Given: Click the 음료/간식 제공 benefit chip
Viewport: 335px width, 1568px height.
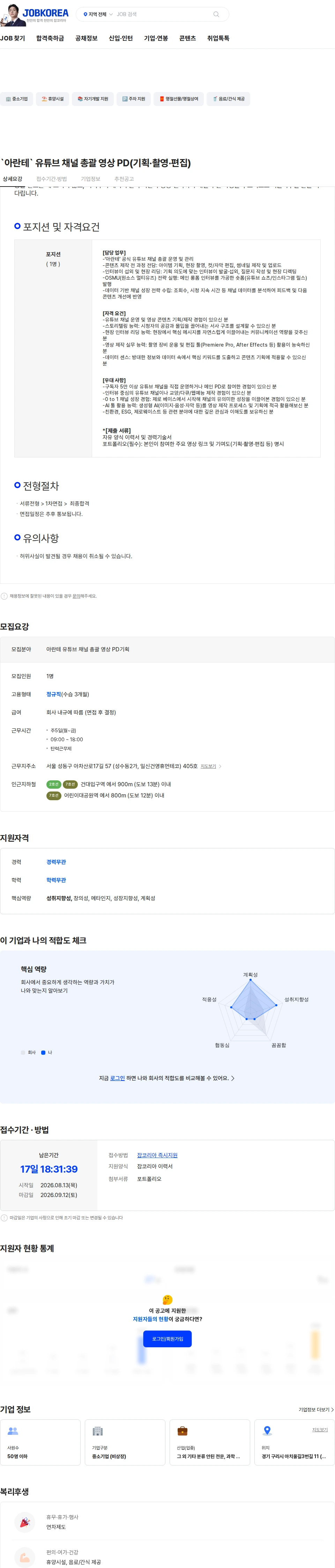Looking at the screenshot, I should pyautogui.click(x=229, y=99).
